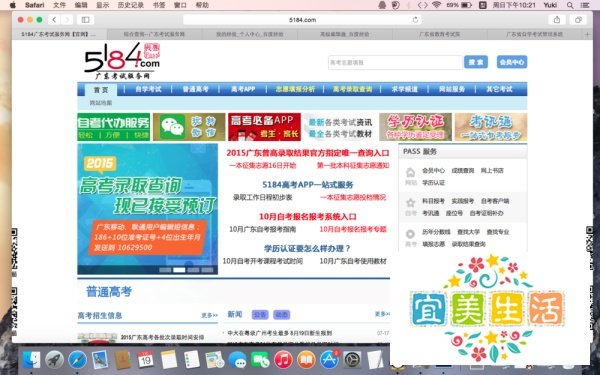600x375 pixels.
Task: Open 2015广东普高录取结果官方指定唯一查询入口 link
Action: point(308,153)
